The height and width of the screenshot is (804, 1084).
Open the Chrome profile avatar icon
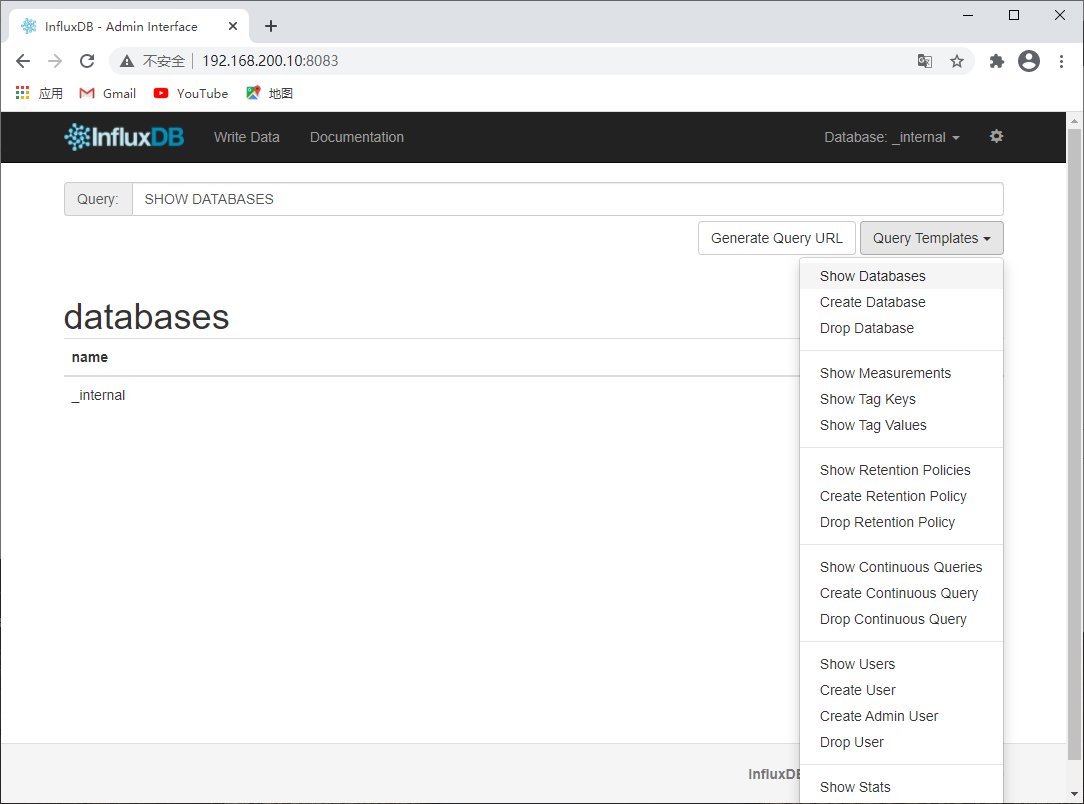click(x=1029, y=61)
